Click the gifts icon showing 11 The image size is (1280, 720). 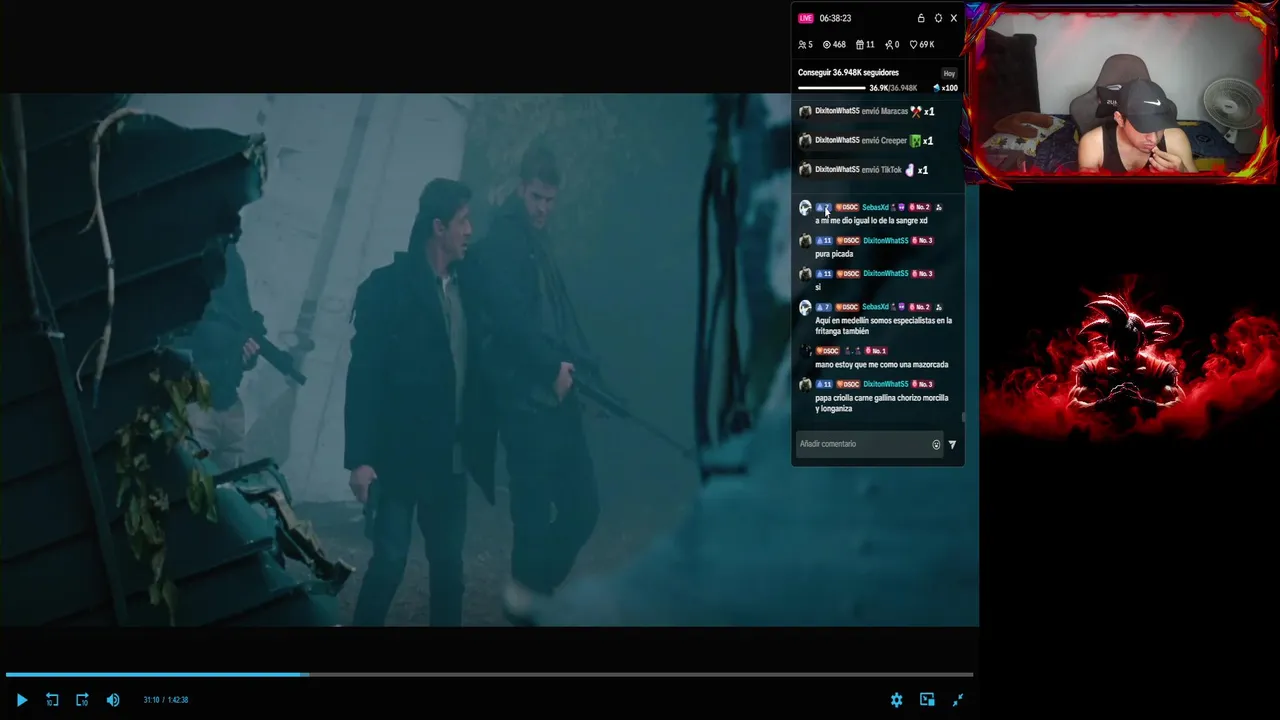860,45
